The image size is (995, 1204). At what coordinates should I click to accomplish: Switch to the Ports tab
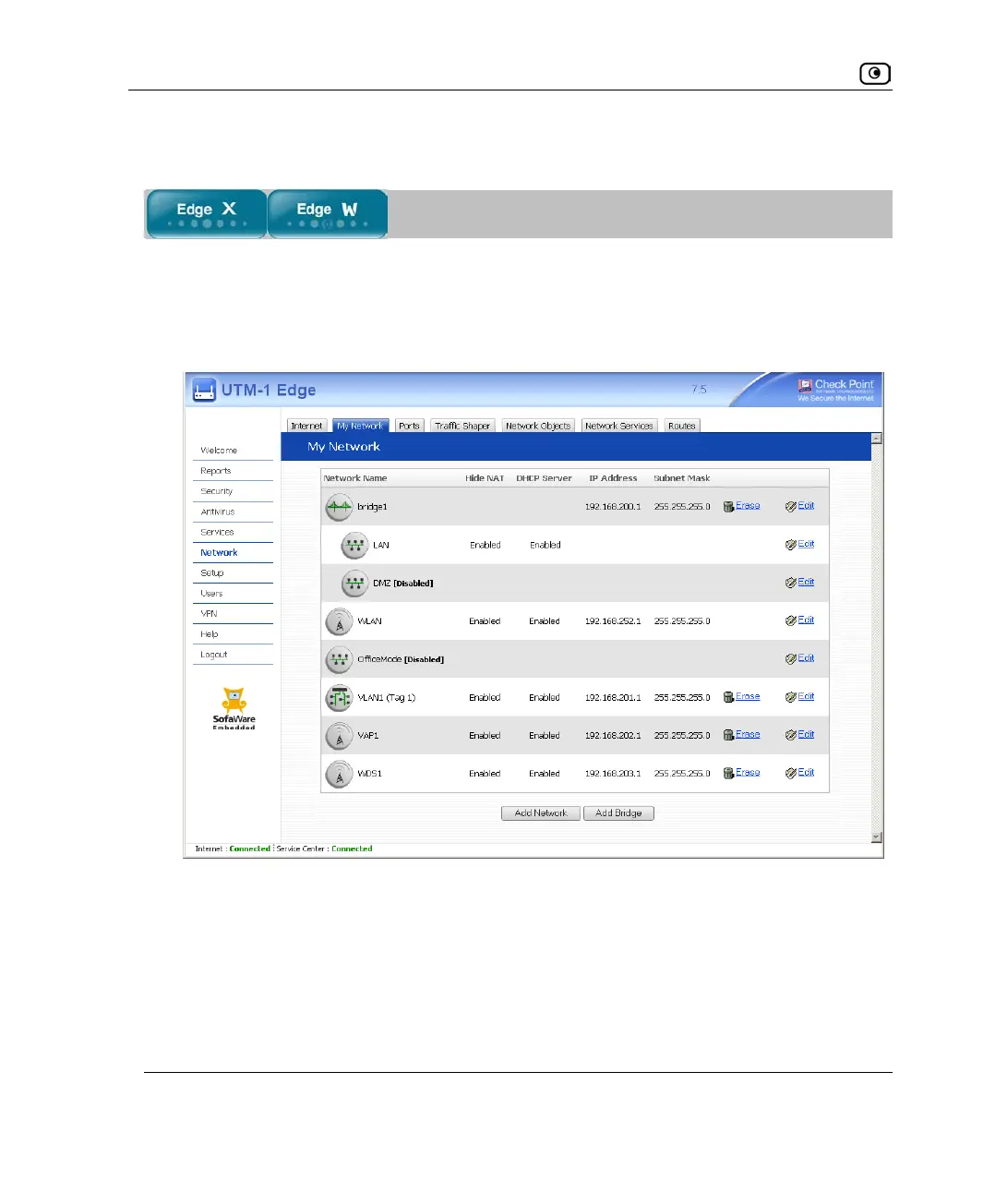409,426
